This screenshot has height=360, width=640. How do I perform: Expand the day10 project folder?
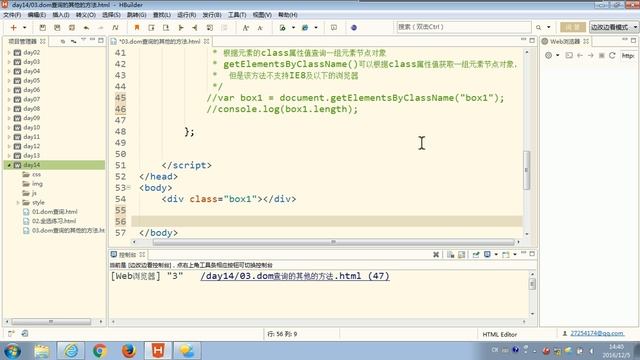click(9, 127)
